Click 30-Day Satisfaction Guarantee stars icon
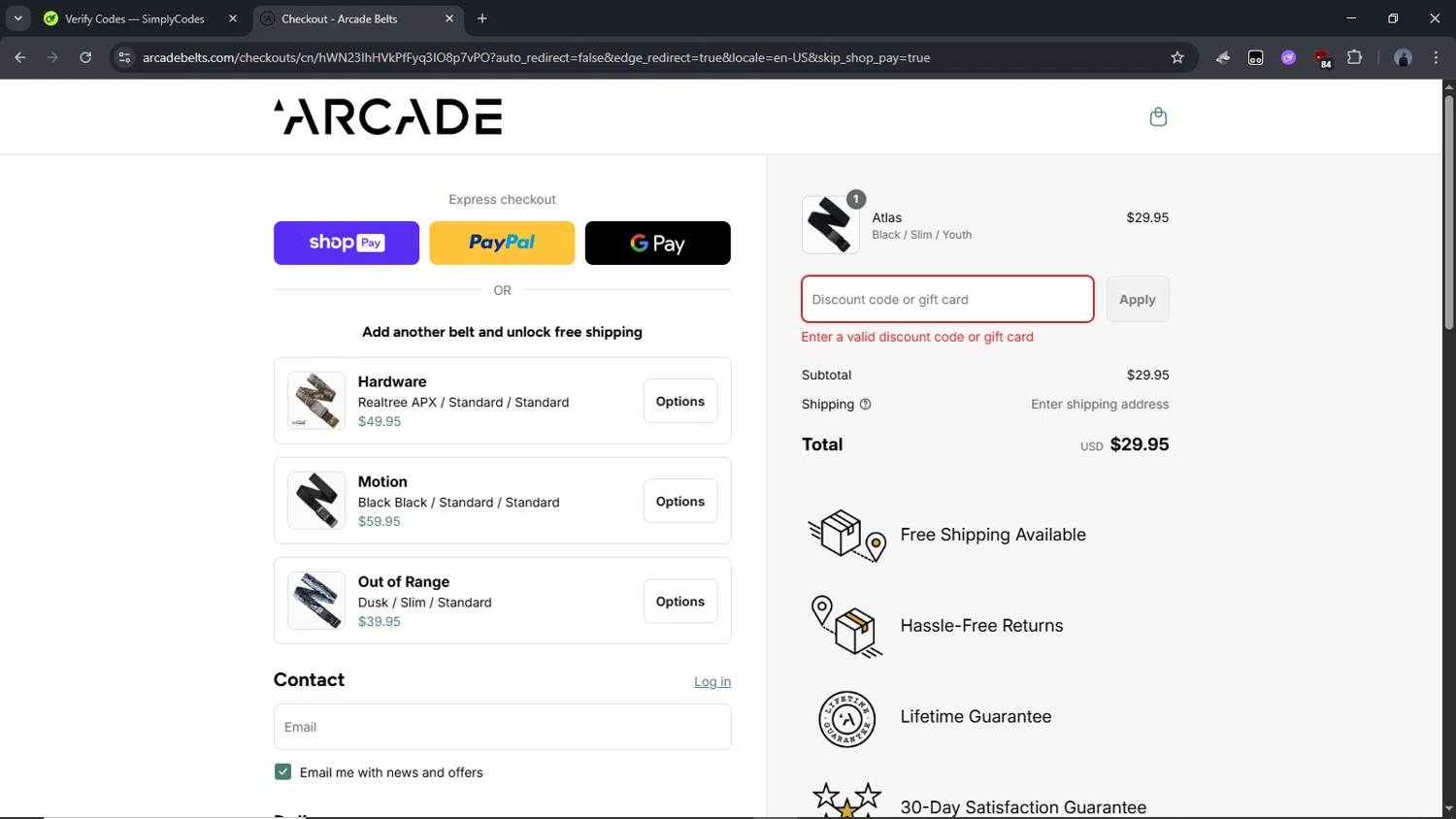The image size is (1456, 819). coord(846,801)
